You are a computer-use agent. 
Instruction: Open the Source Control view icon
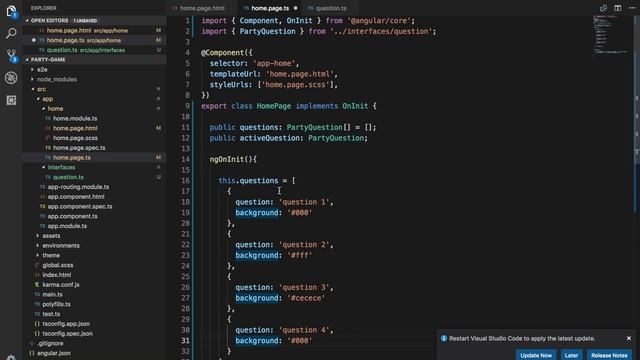11,55
